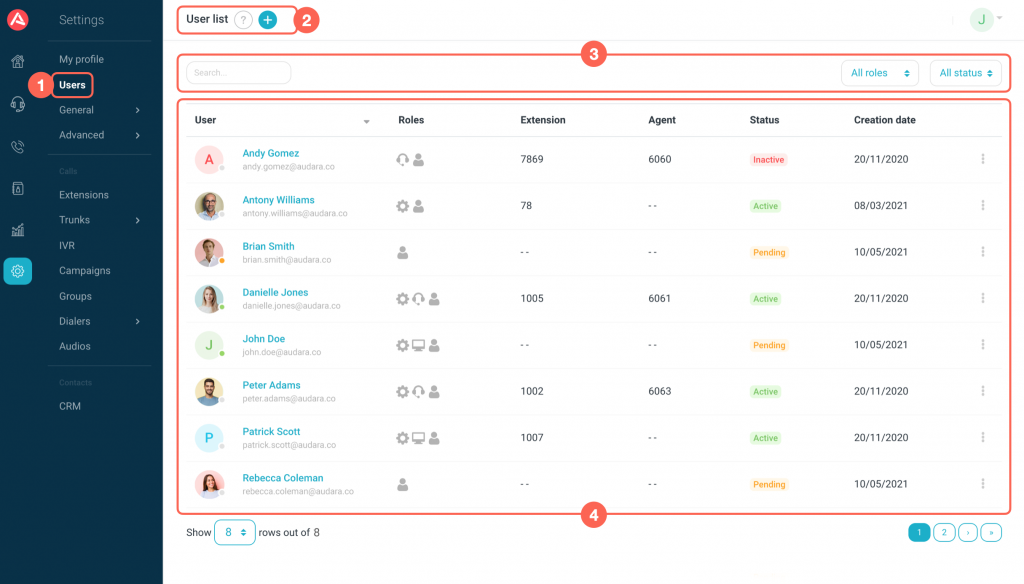Open the phone calls icon in sidebar
The width and height of the screenshot is (1024, 584).
click(x=17, y=147)
